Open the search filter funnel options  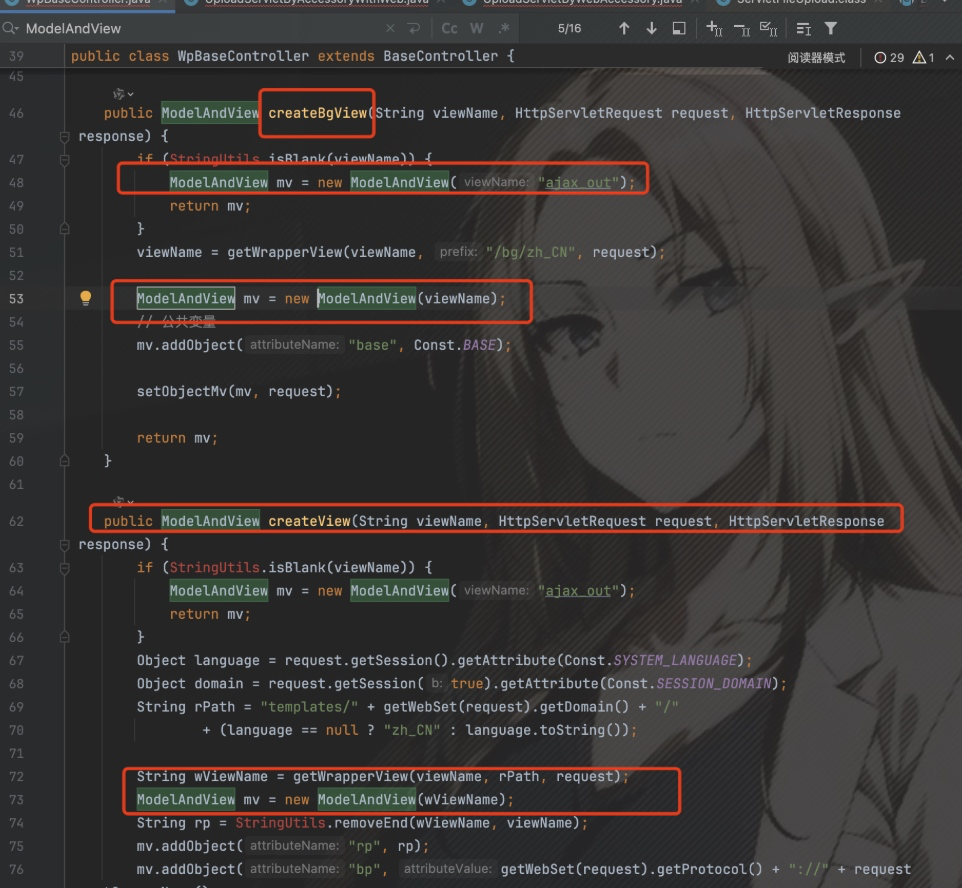coord(831,28)
